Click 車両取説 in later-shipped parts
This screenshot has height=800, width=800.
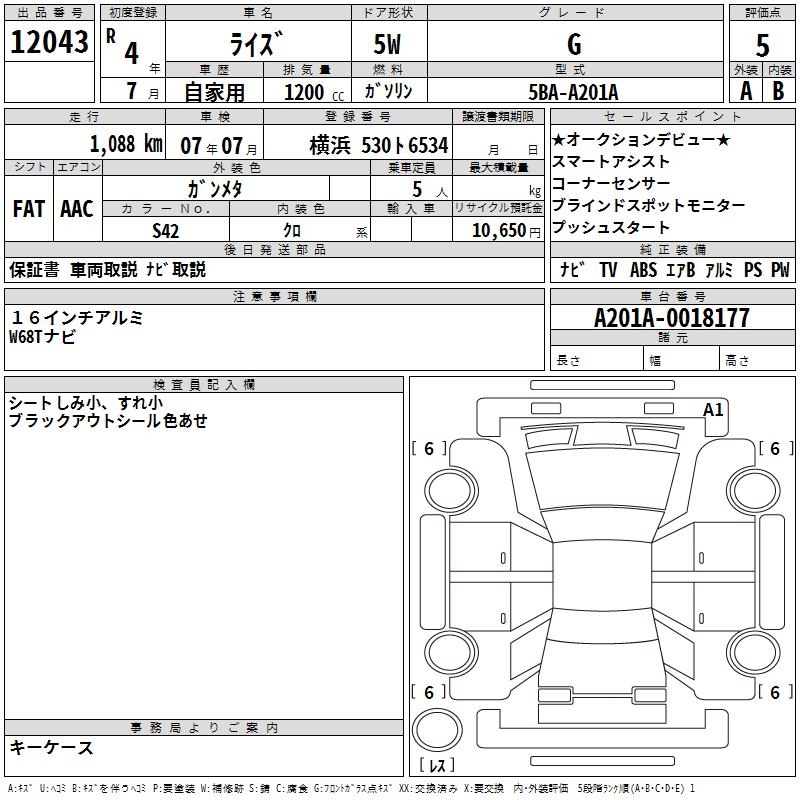[104, 269]
